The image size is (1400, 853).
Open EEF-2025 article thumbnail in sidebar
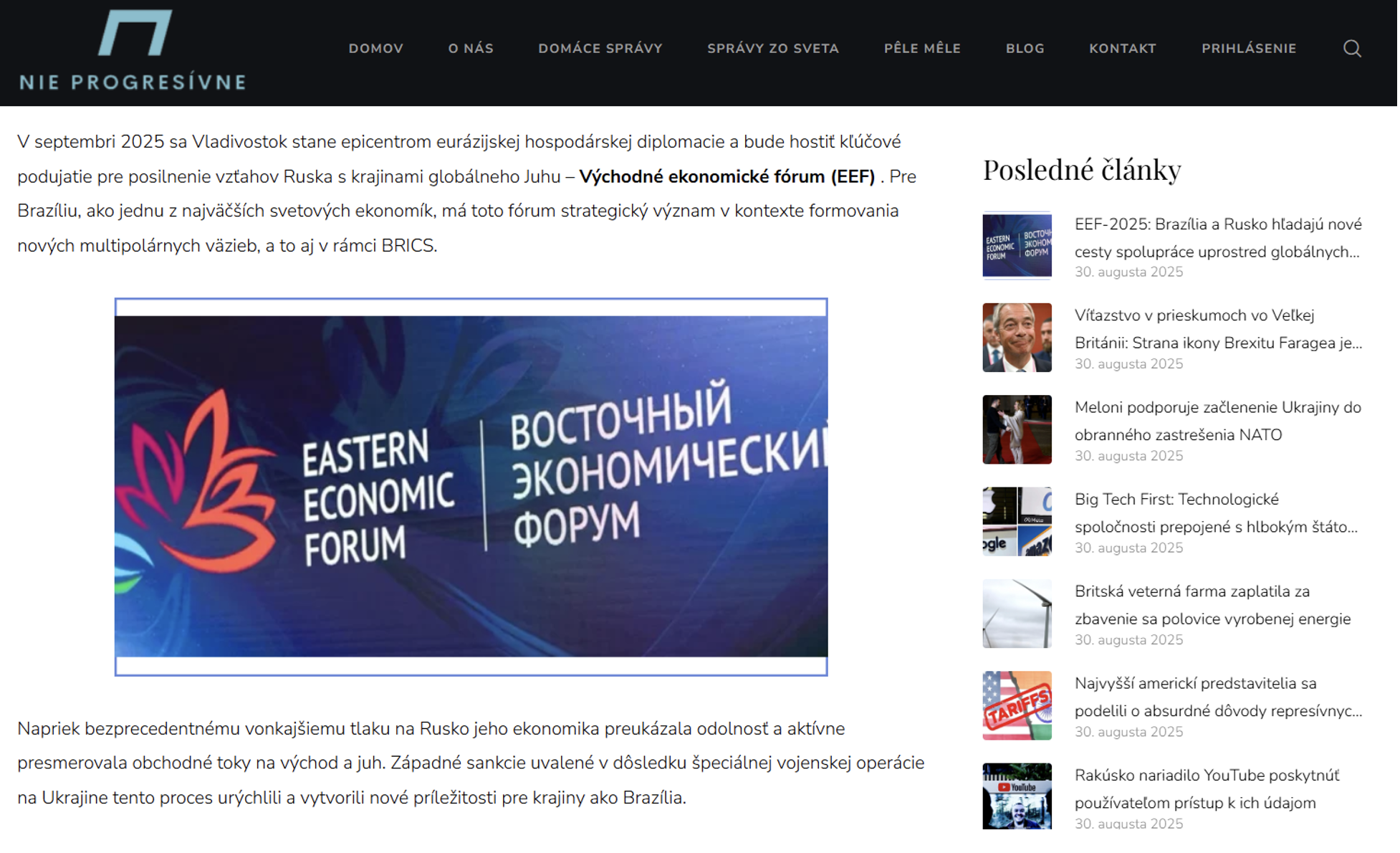(x=1019, y=246)
